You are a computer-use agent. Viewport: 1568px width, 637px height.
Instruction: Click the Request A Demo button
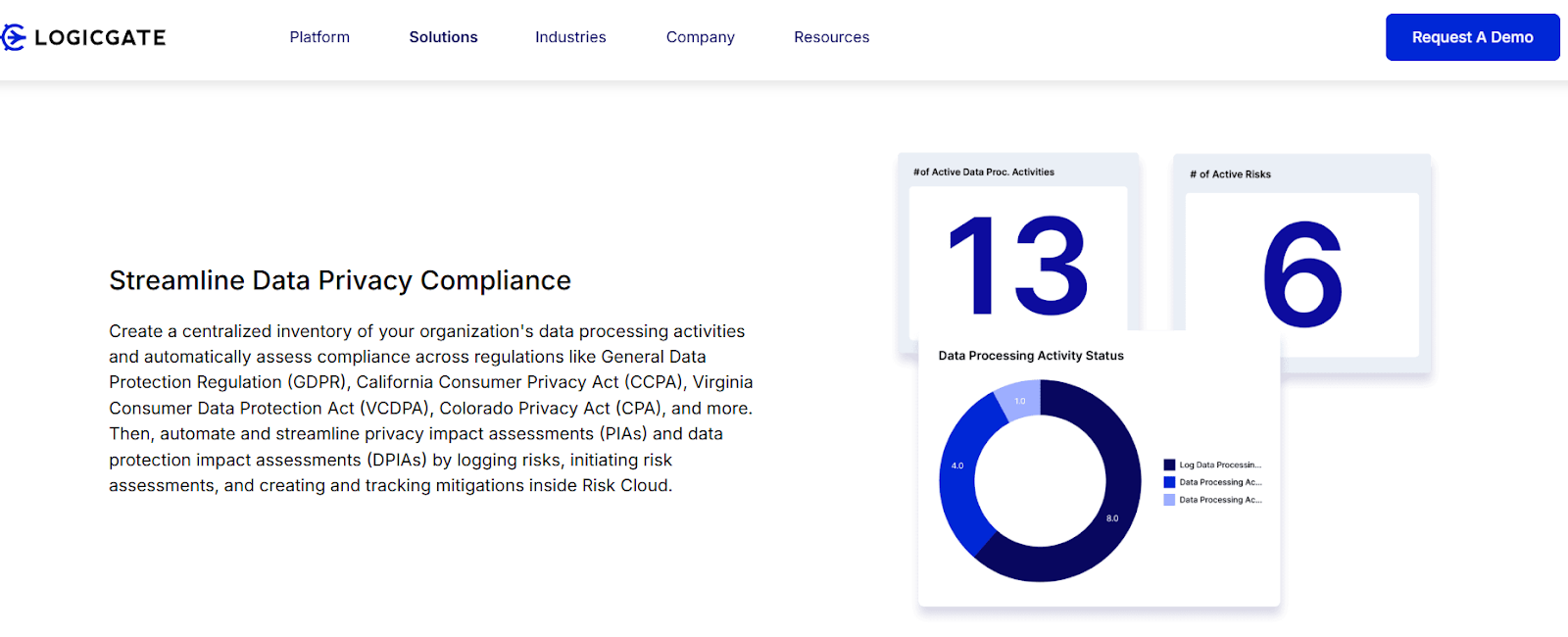(x=1472, y=37)
